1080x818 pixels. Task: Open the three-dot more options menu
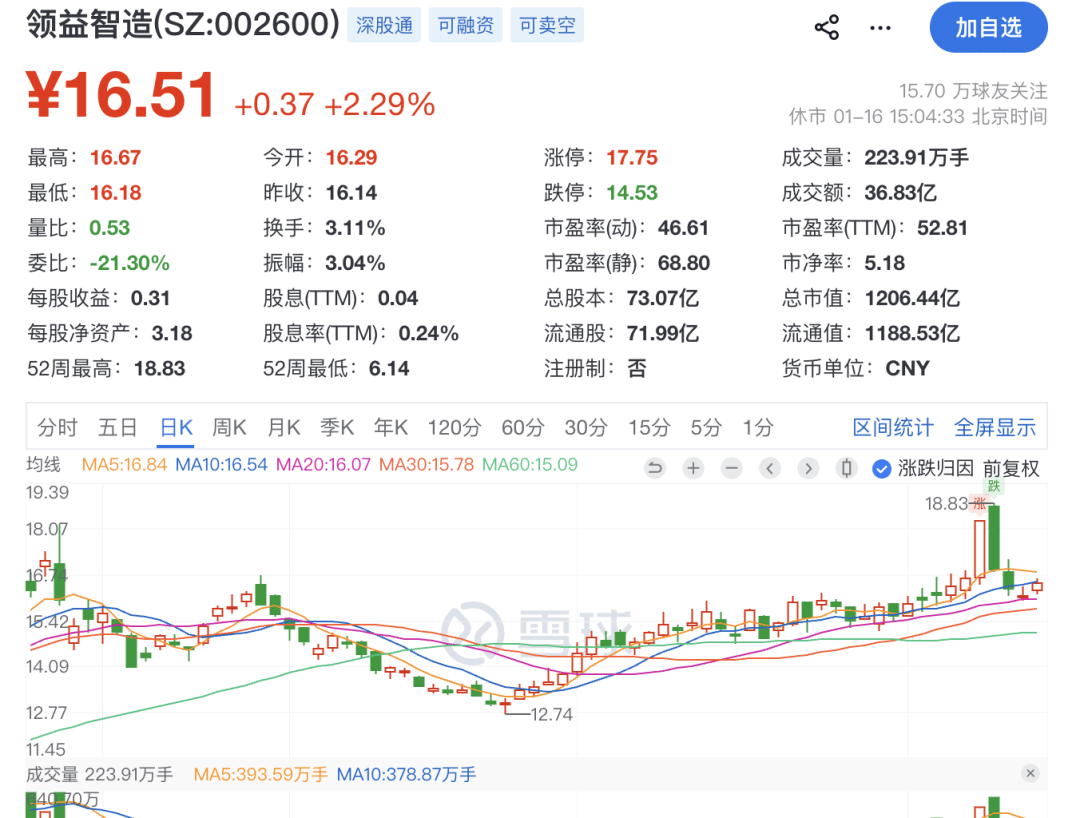point(880,27)
